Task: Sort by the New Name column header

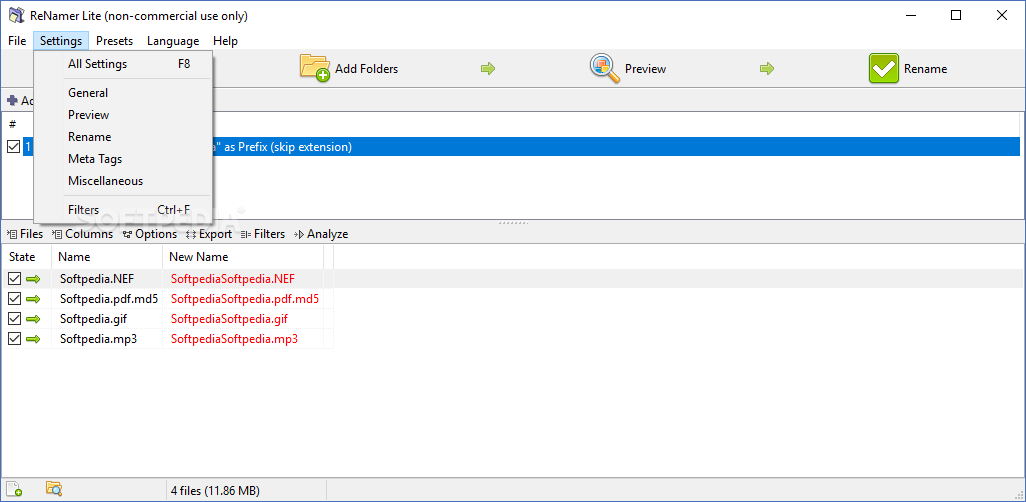Action: (243, 257)
